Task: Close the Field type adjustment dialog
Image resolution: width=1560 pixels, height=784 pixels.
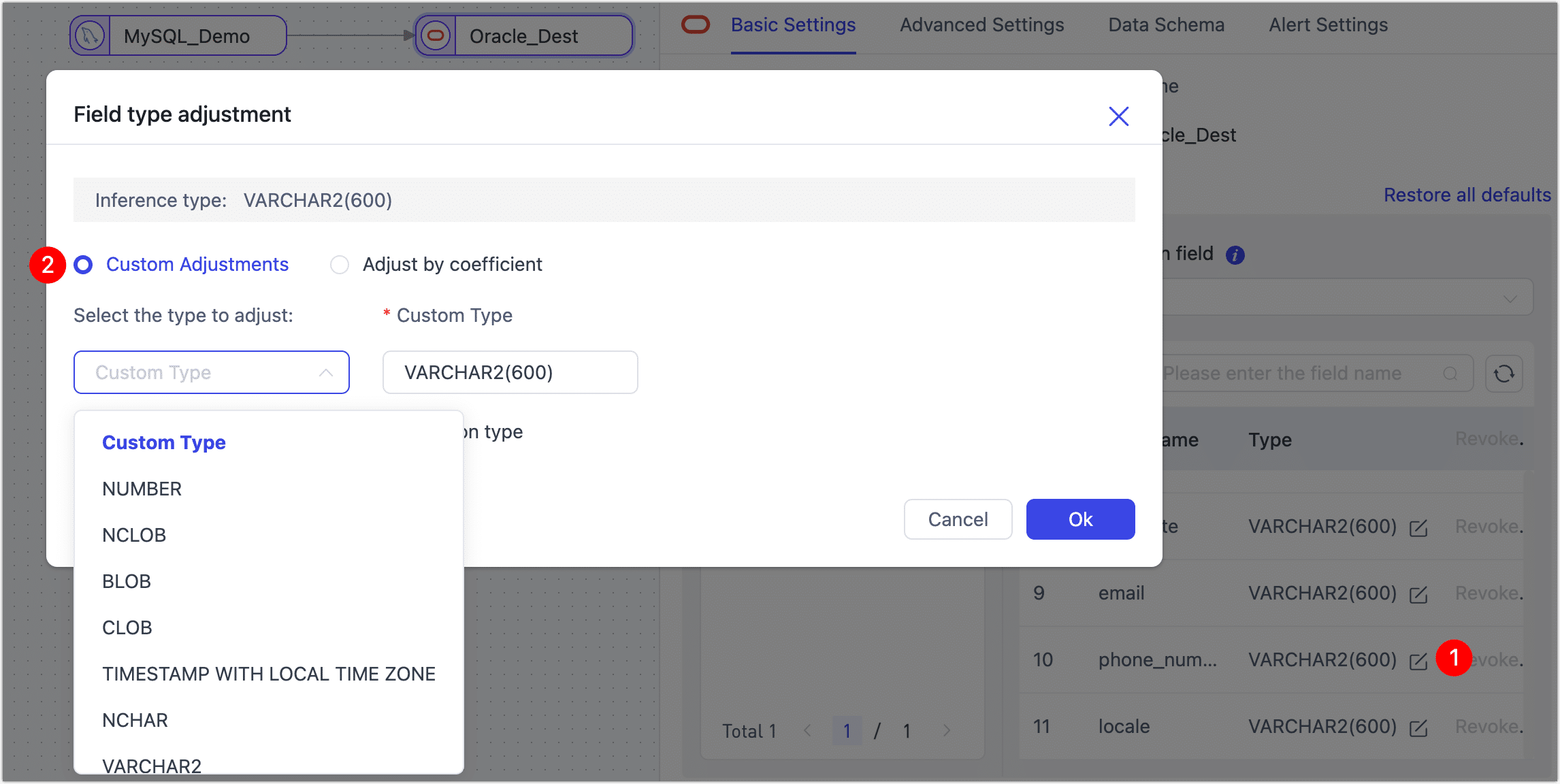Action: point(1118,116)
